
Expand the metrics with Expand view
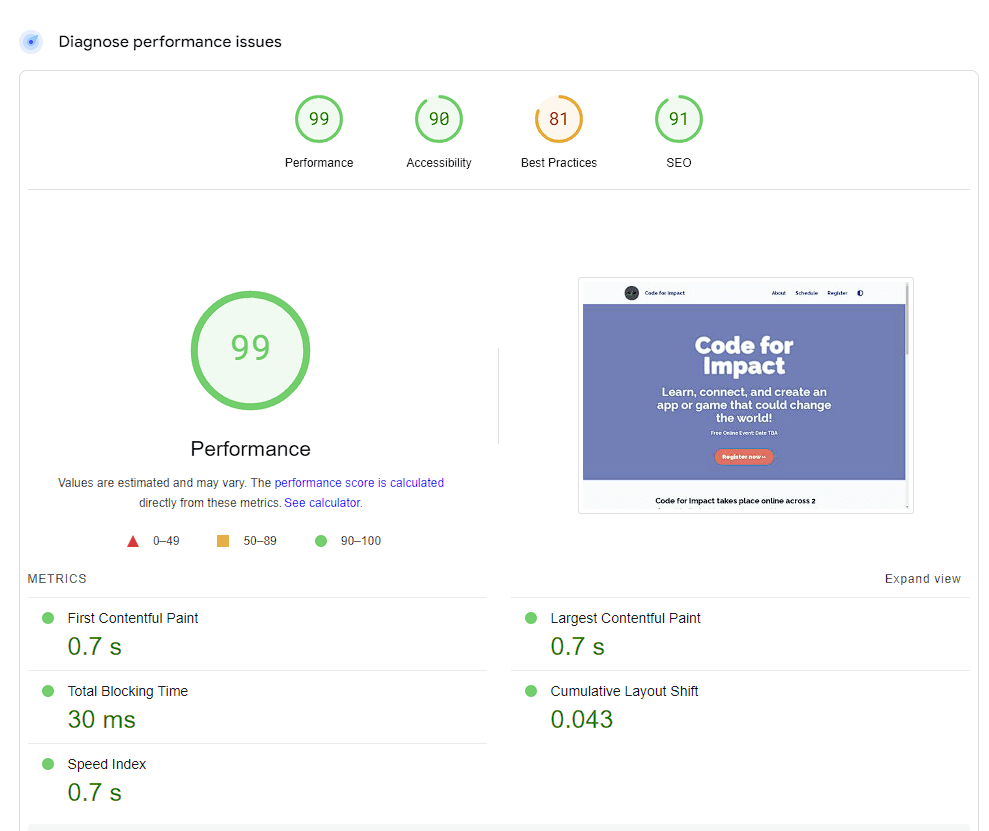click(922, 579)
